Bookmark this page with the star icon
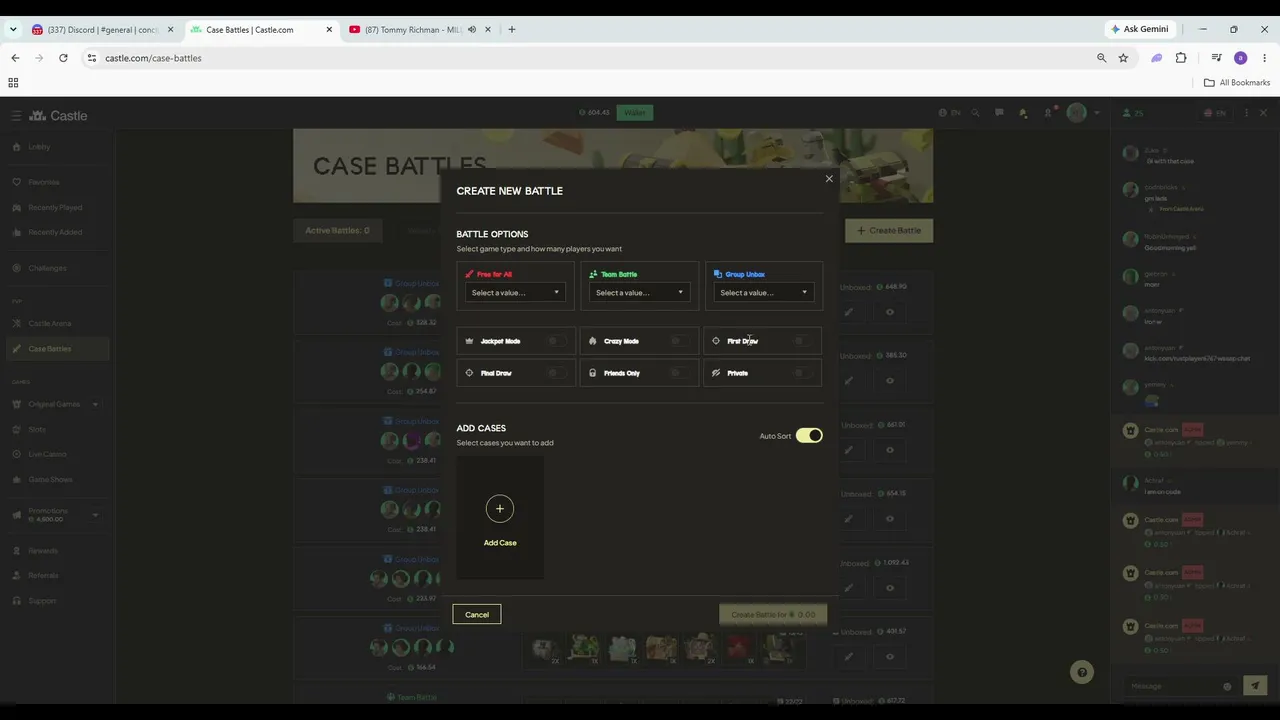The width and height of the screenshot is (1280, 720). click(1123, 58)
